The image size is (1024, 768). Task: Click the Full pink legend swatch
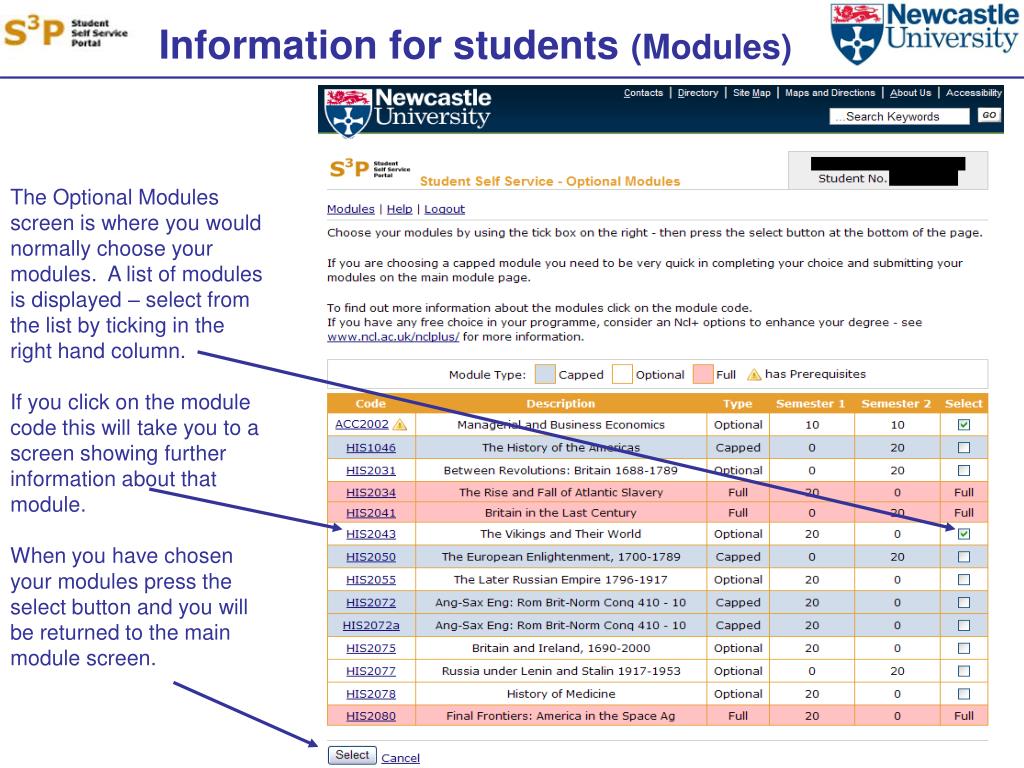click(x=703, y=374)
